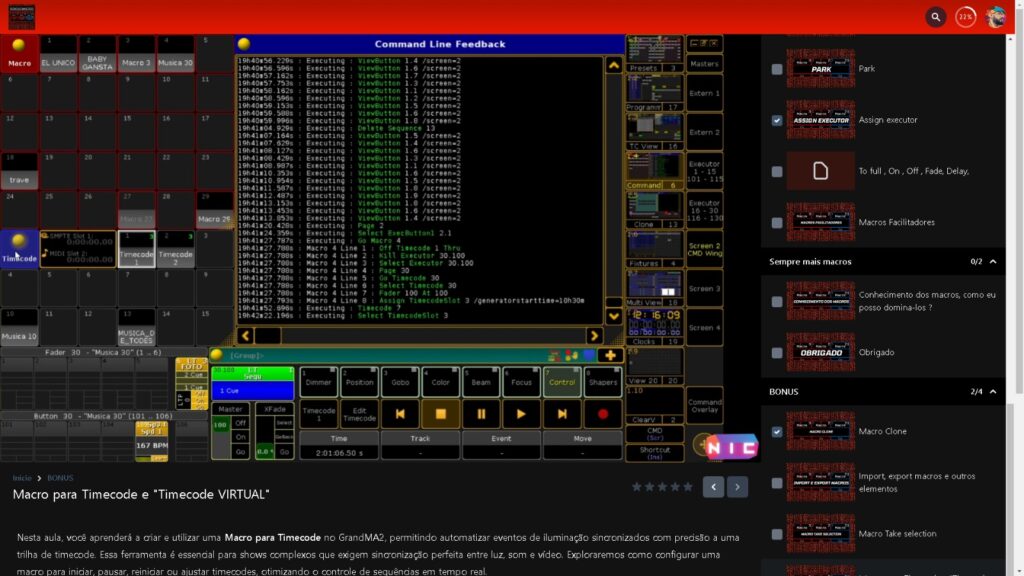
Task: Click the search magnifier icon
Action: (x=935, y=17)
